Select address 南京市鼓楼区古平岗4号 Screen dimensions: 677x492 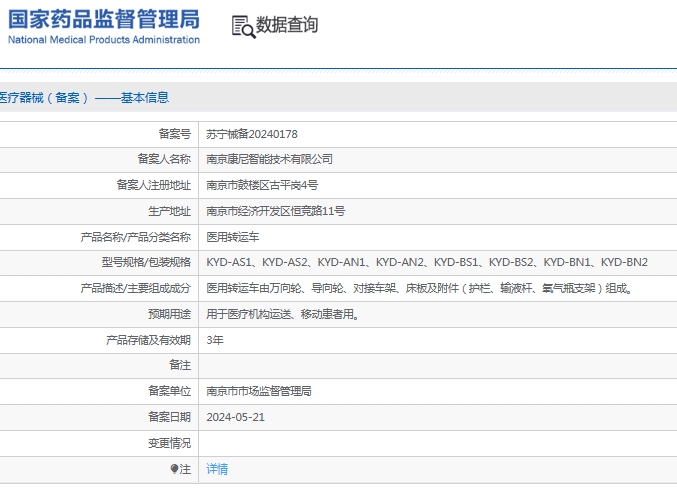(262, 185)
